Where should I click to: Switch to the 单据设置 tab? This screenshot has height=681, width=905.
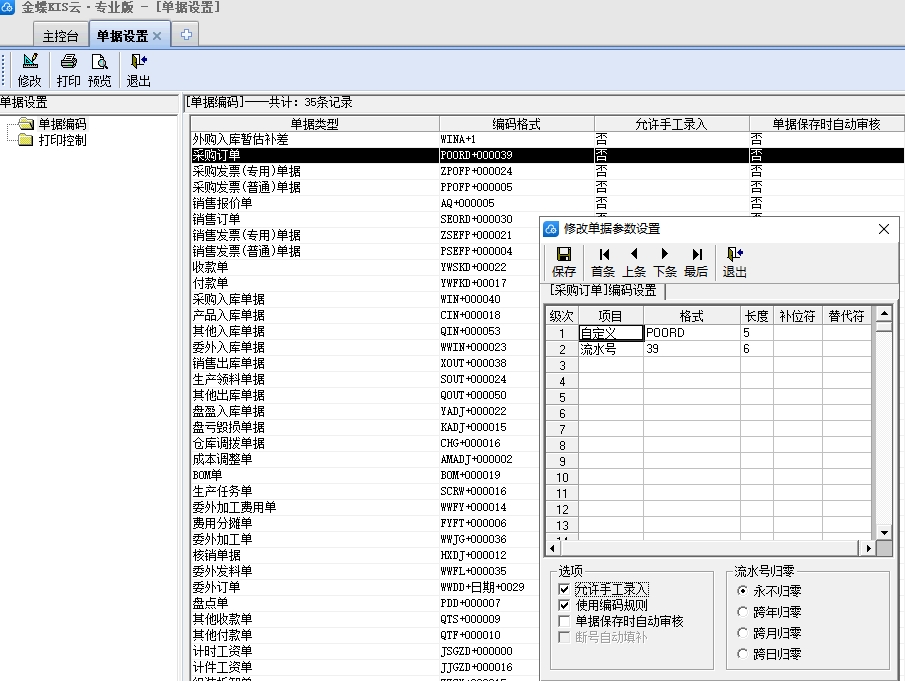click(123, 36)
